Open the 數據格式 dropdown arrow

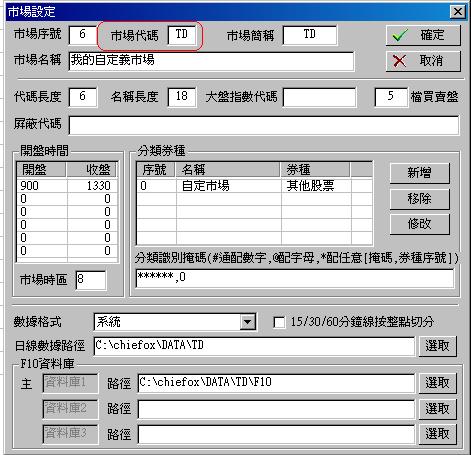click(247, 322)
